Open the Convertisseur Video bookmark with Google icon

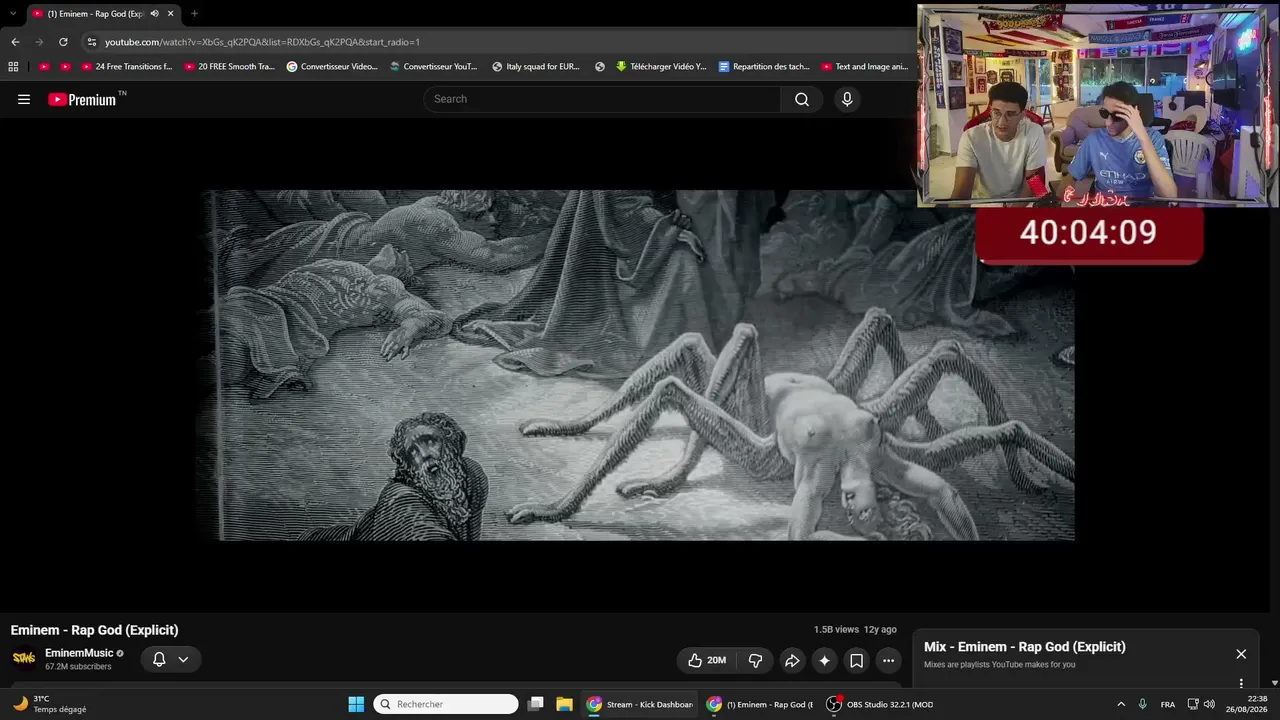point(332,67)
